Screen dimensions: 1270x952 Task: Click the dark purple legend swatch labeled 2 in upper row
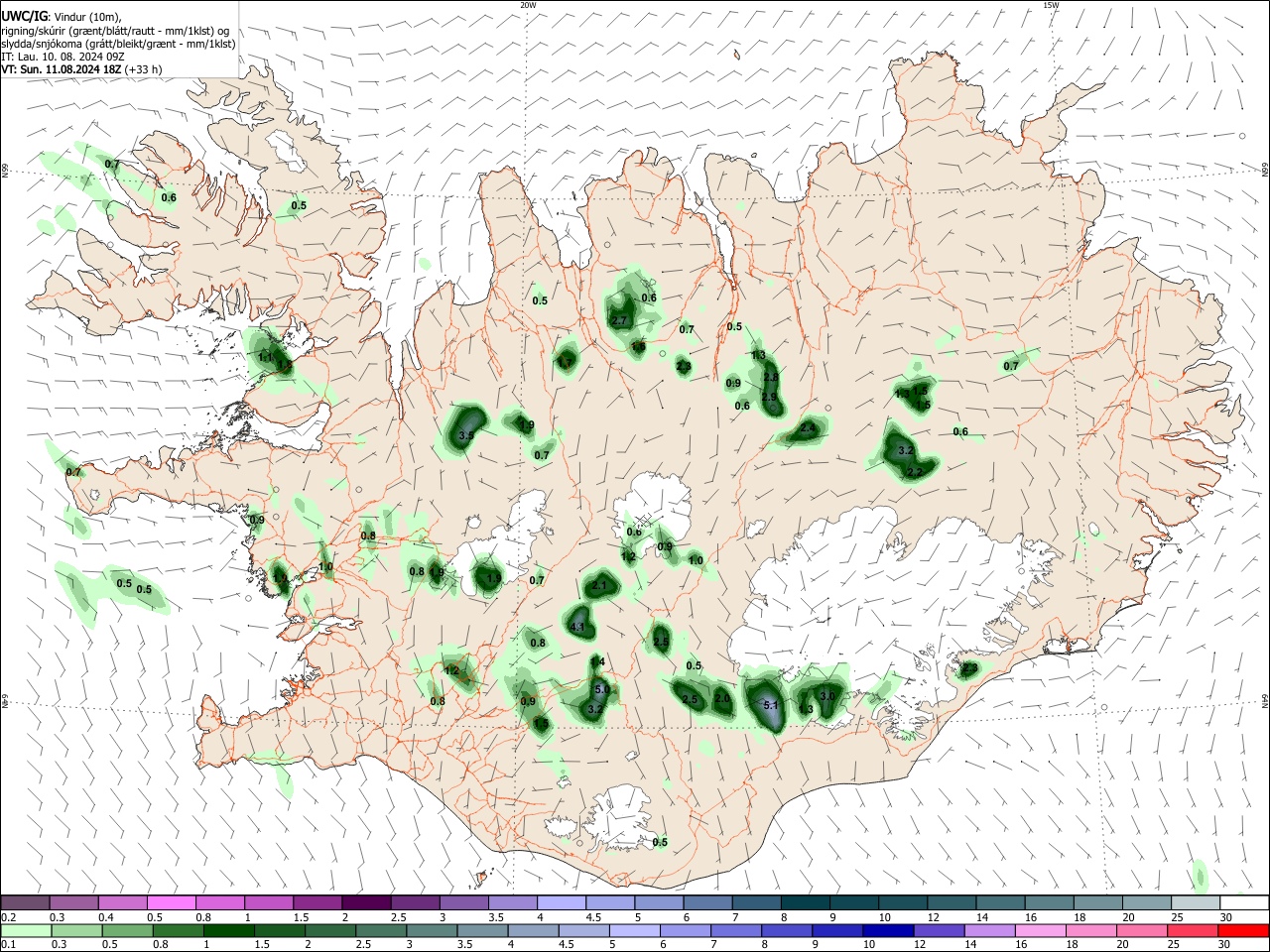(365, 902)
